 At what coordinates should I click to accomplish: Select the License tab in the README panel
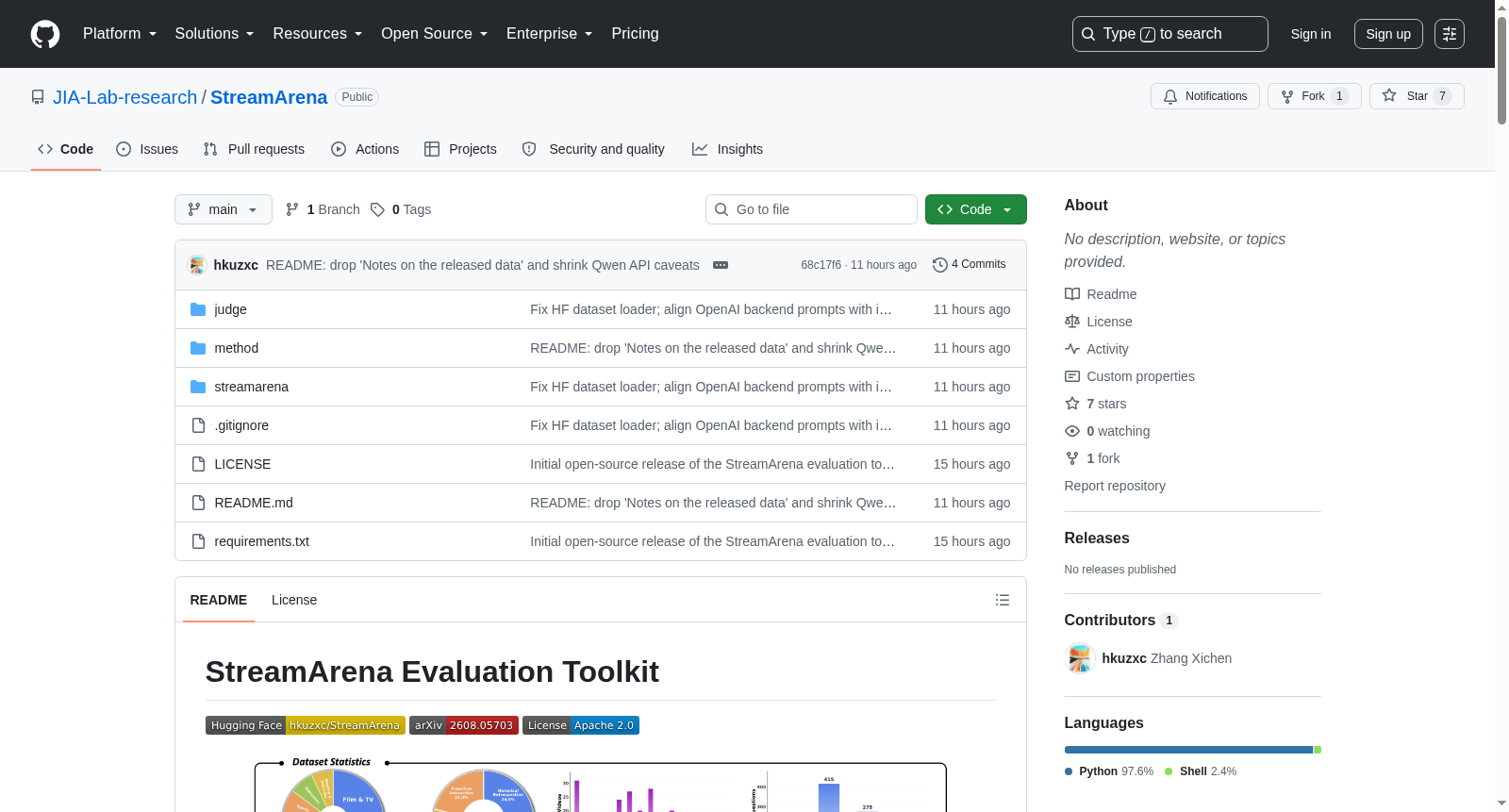coord(294,600)
